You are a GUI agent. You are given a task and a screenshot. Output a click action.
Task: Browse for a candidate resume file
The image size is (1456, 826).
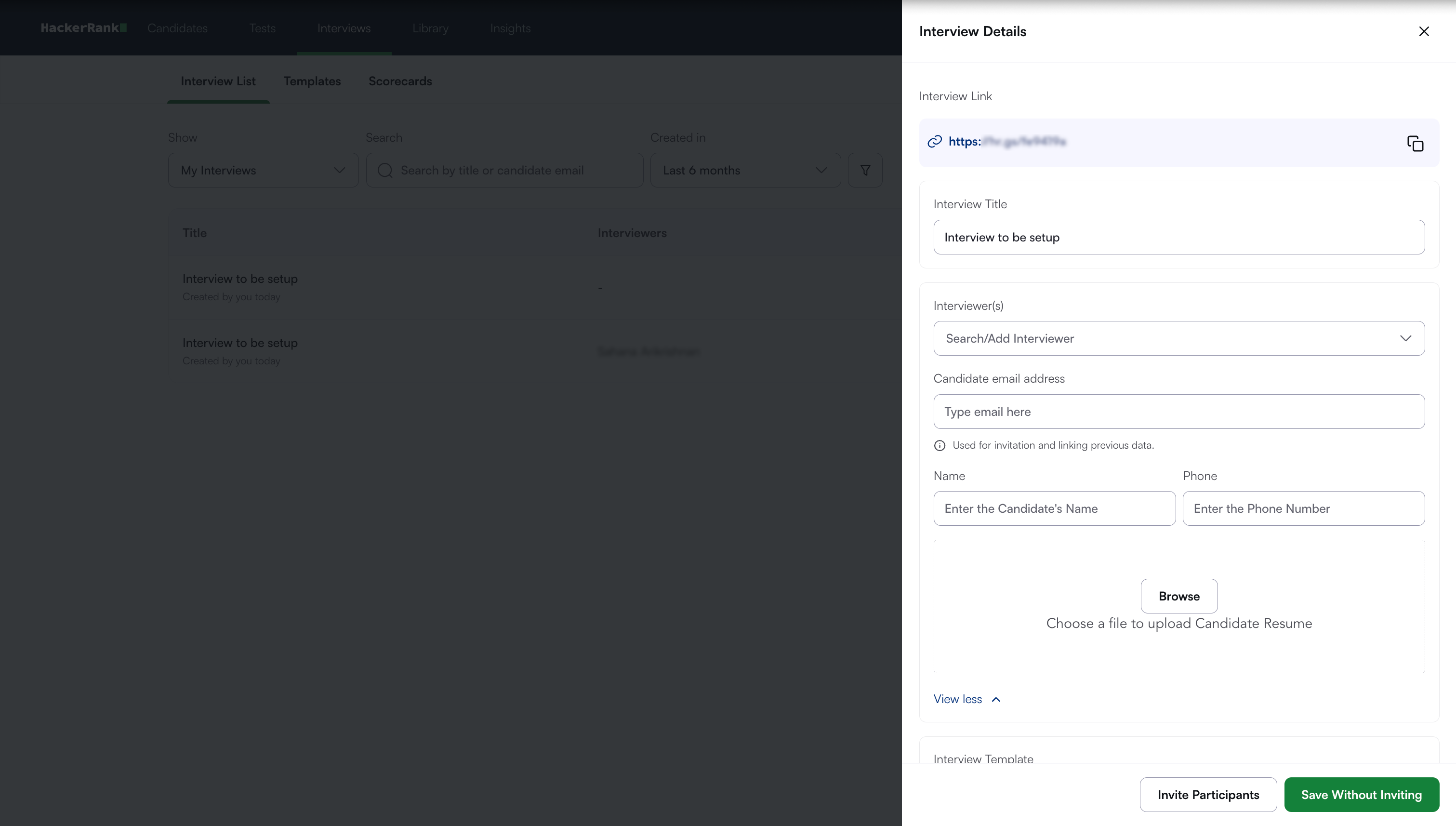point(1178,596)
